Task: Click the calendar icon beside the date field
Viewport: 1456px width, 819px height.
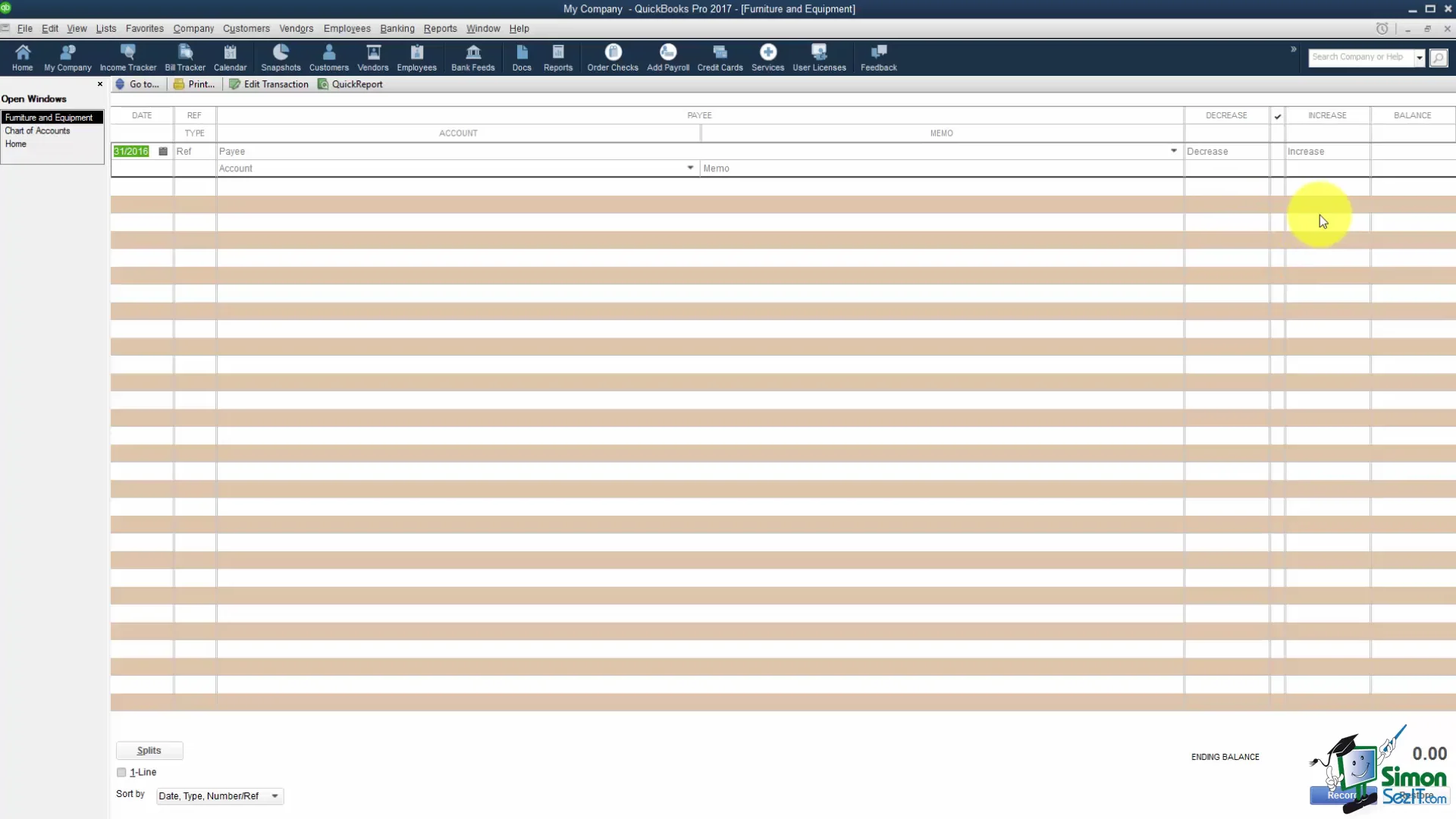Action: point(162,151)
